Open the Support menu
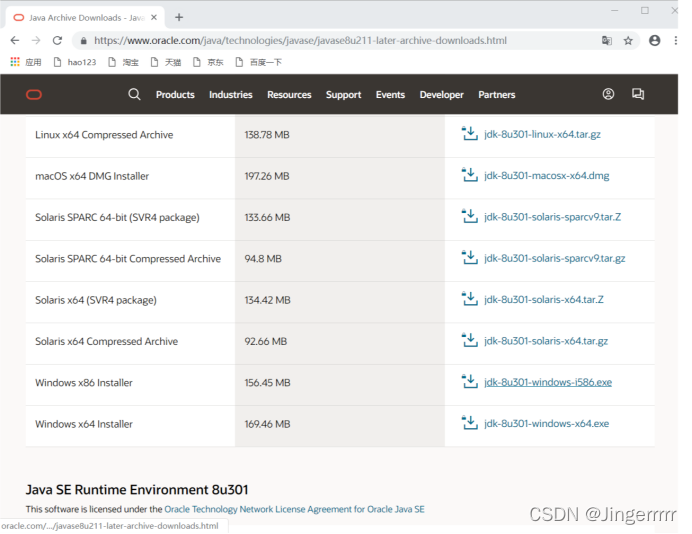692x534 pixels. pos(343,95)
